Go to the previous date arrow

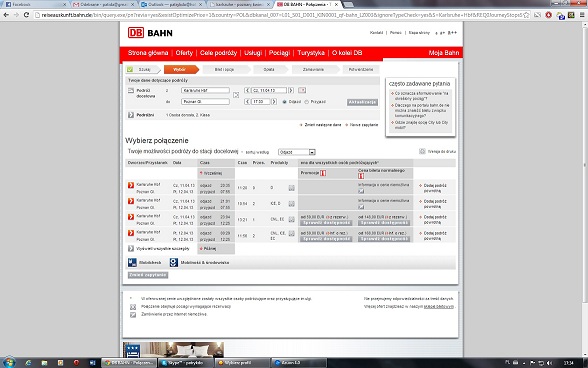tap(247, 90)
